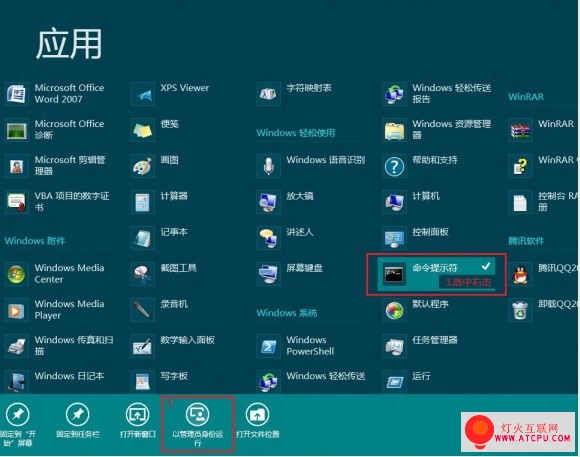Screen dimensions: 580x457
Task: Deselect the checked 命令提示符 tile
Action: (x=436, y=274)
